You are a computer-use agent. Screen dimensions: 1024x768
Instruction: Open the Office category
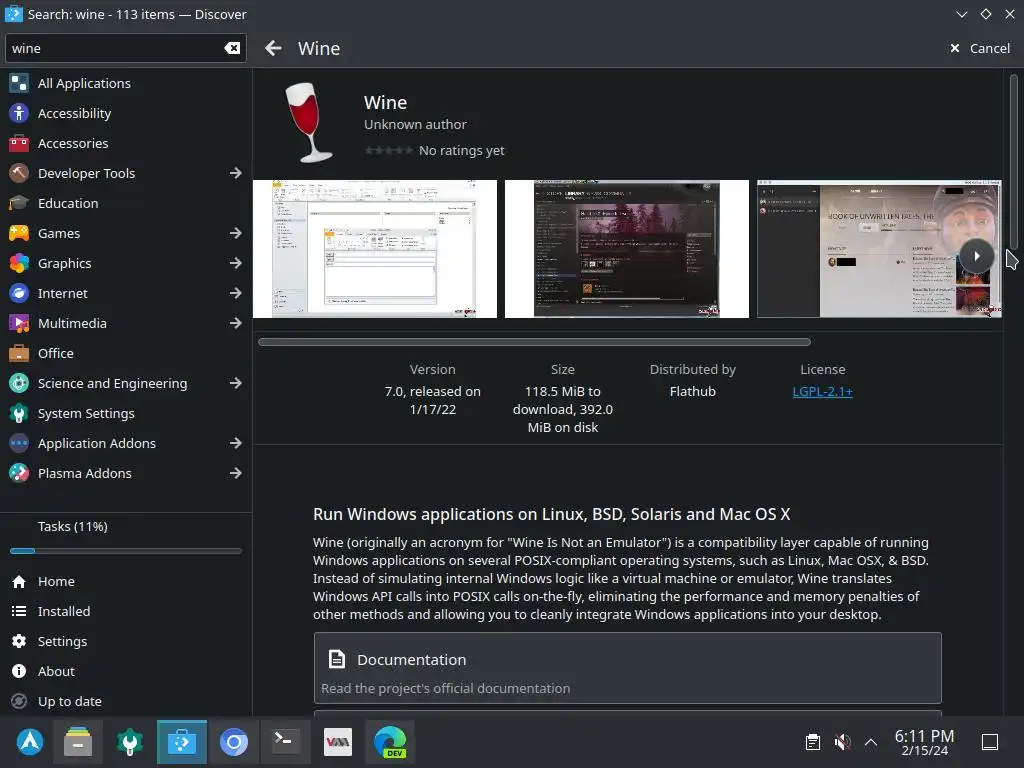pos(126,353)
